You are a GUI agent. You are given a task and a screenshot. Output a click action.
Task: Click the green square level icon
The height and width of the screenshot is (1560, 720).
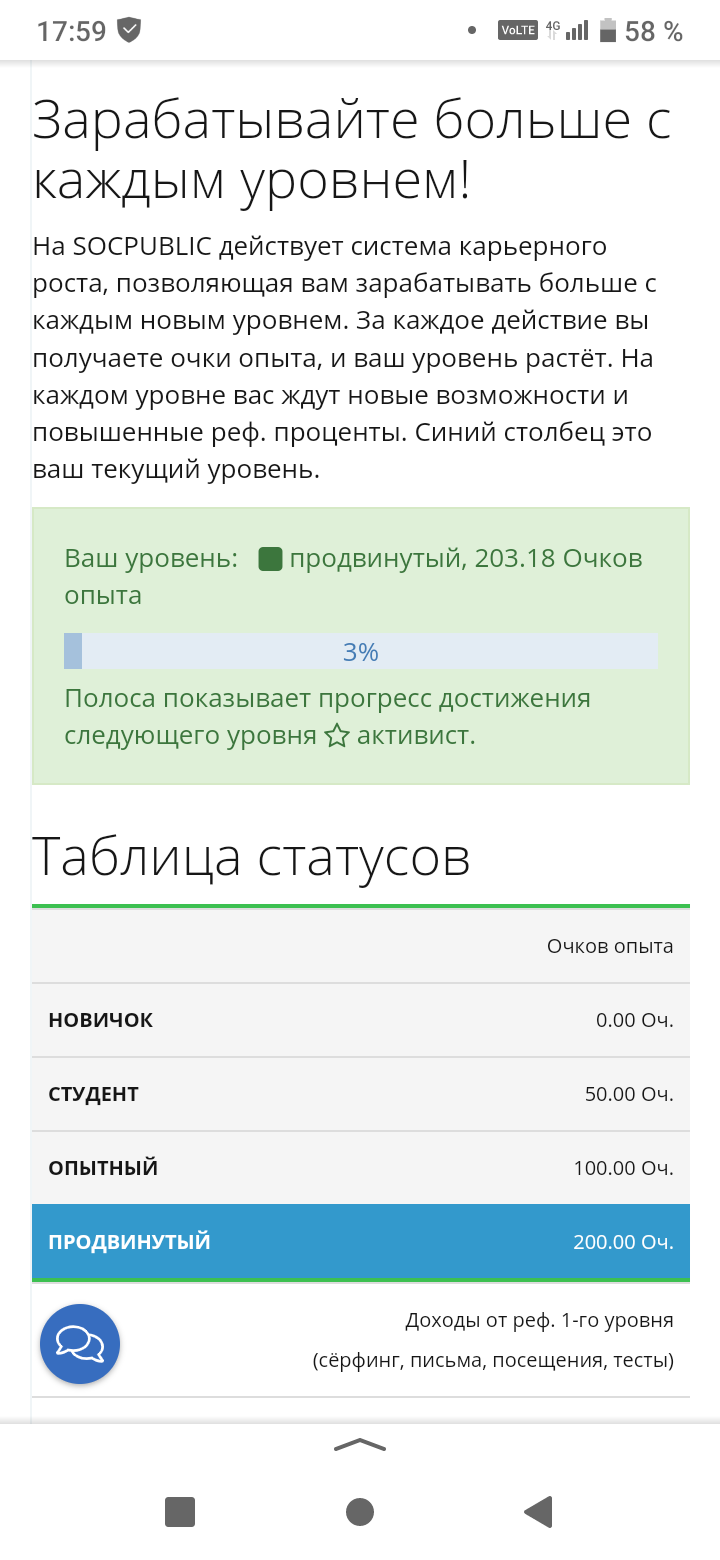click(x=270, y=559)
